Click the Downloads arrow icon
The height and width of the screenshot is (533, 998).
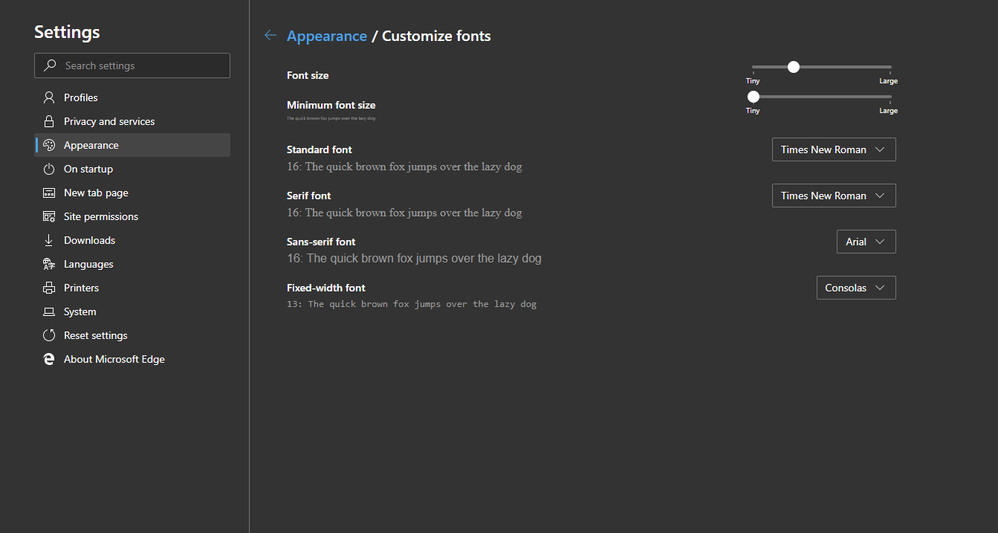point(48,240)
